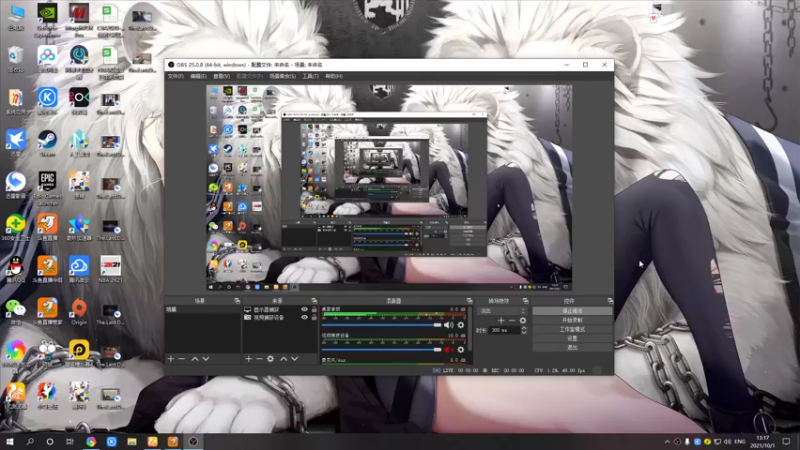800x450 pixels.
Task: Toggle lock on the video capture device source
Action: point(314,317)
